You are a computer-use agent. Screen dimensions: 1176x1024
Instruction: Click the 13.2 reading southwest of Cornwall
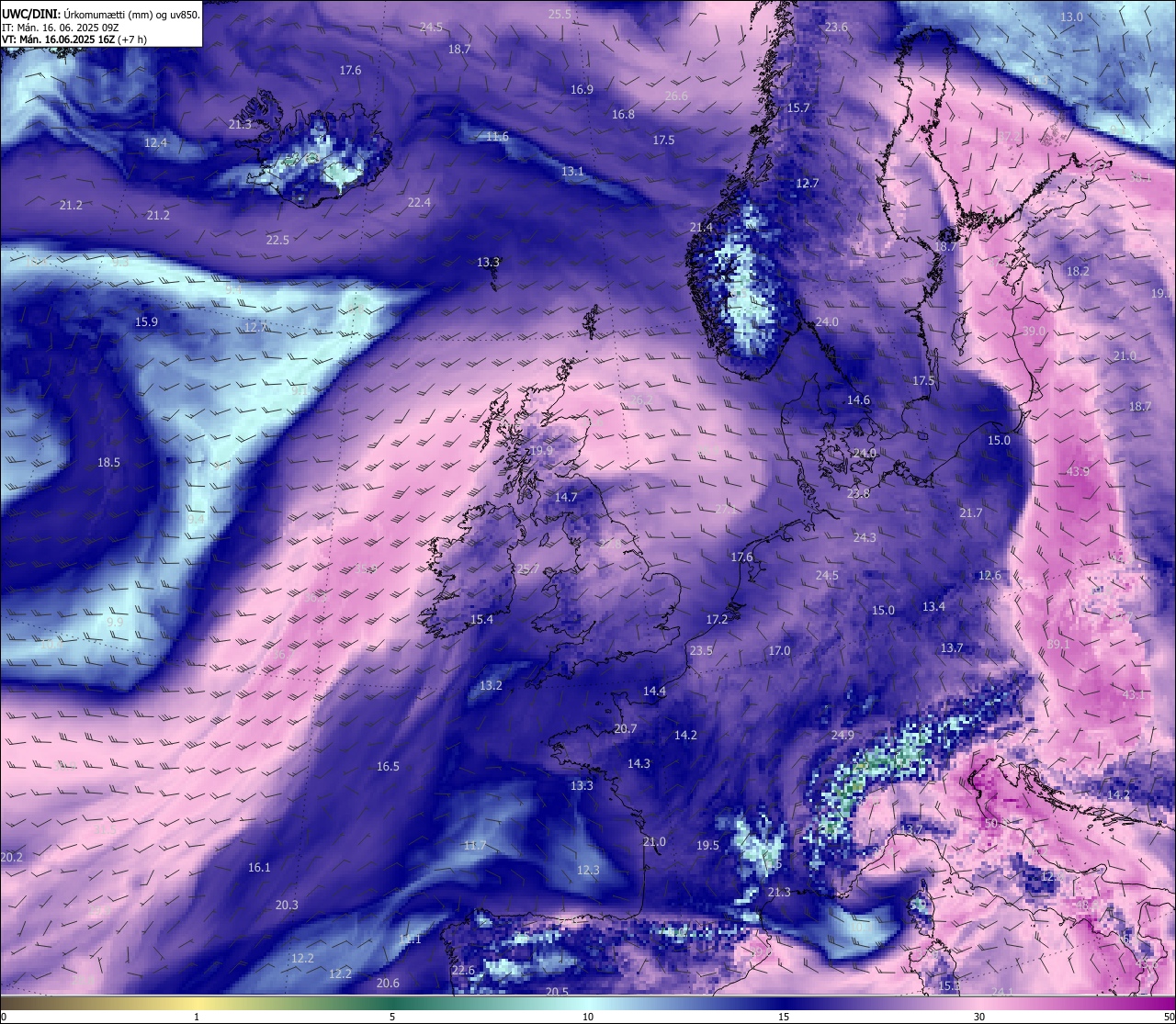[x=491, y=685]
